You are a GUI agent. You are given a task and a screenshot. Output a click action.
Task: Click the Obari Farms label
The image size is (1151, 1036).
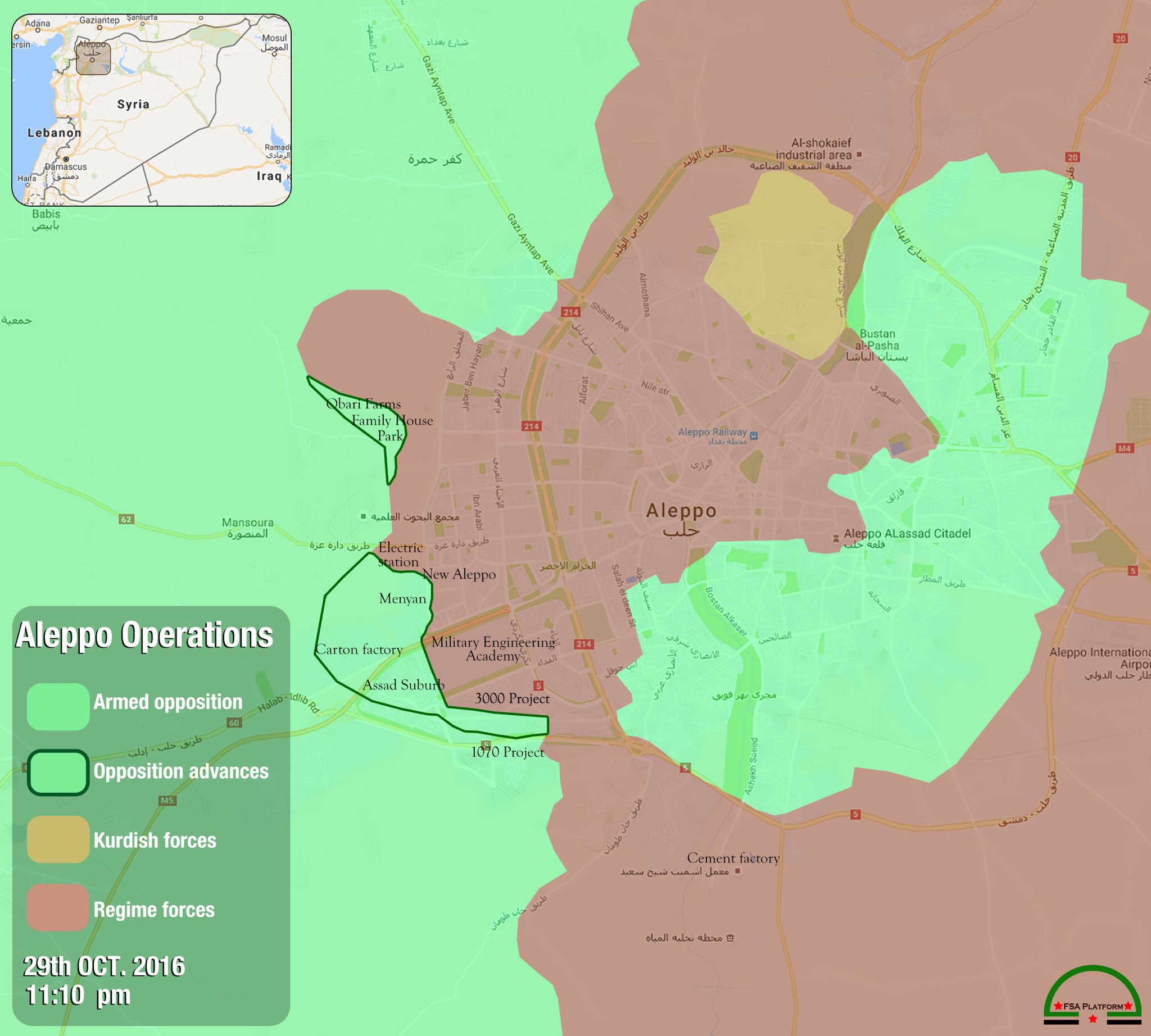364,404
